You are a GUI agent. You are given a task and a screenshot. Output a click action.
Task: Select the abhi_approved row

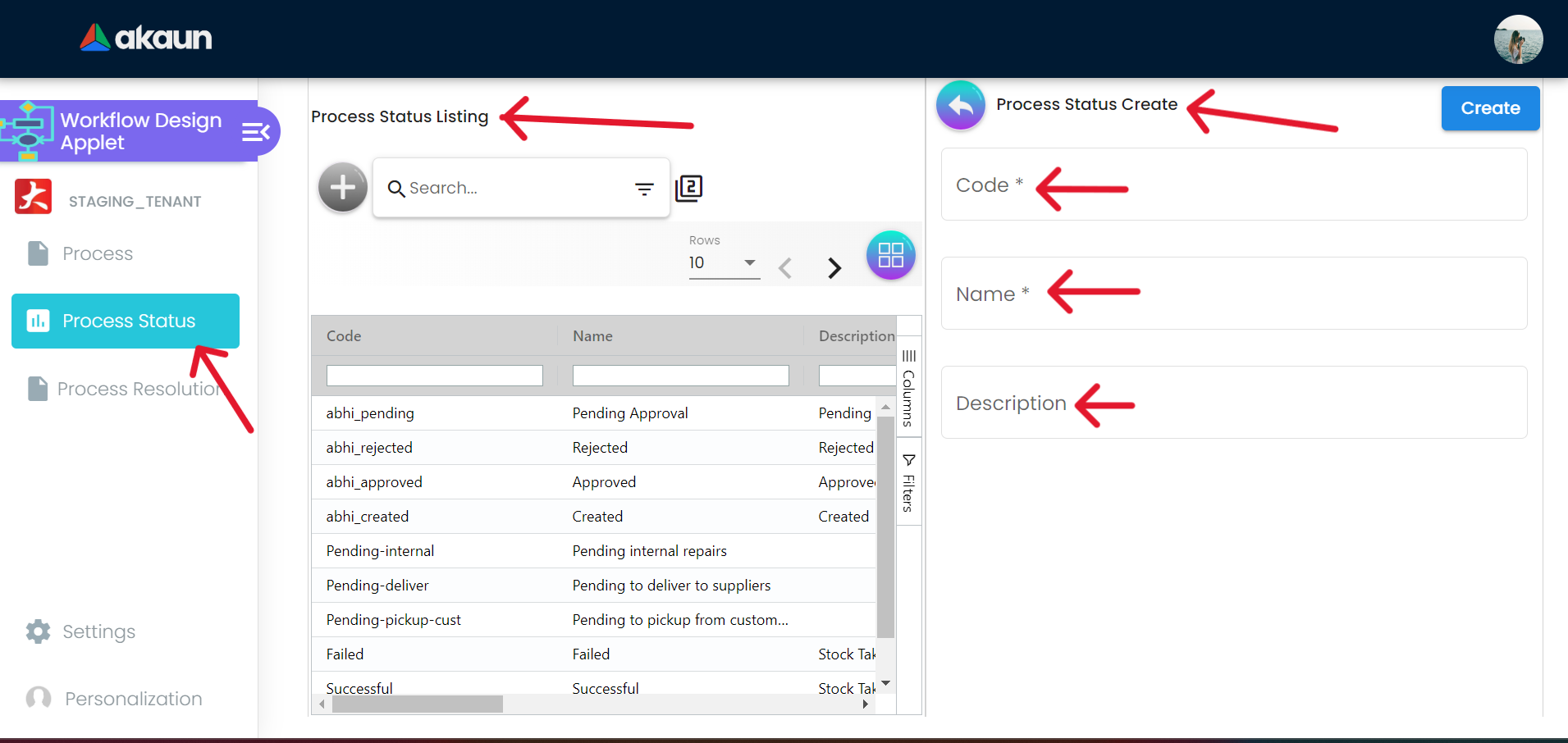coord(594,482)
